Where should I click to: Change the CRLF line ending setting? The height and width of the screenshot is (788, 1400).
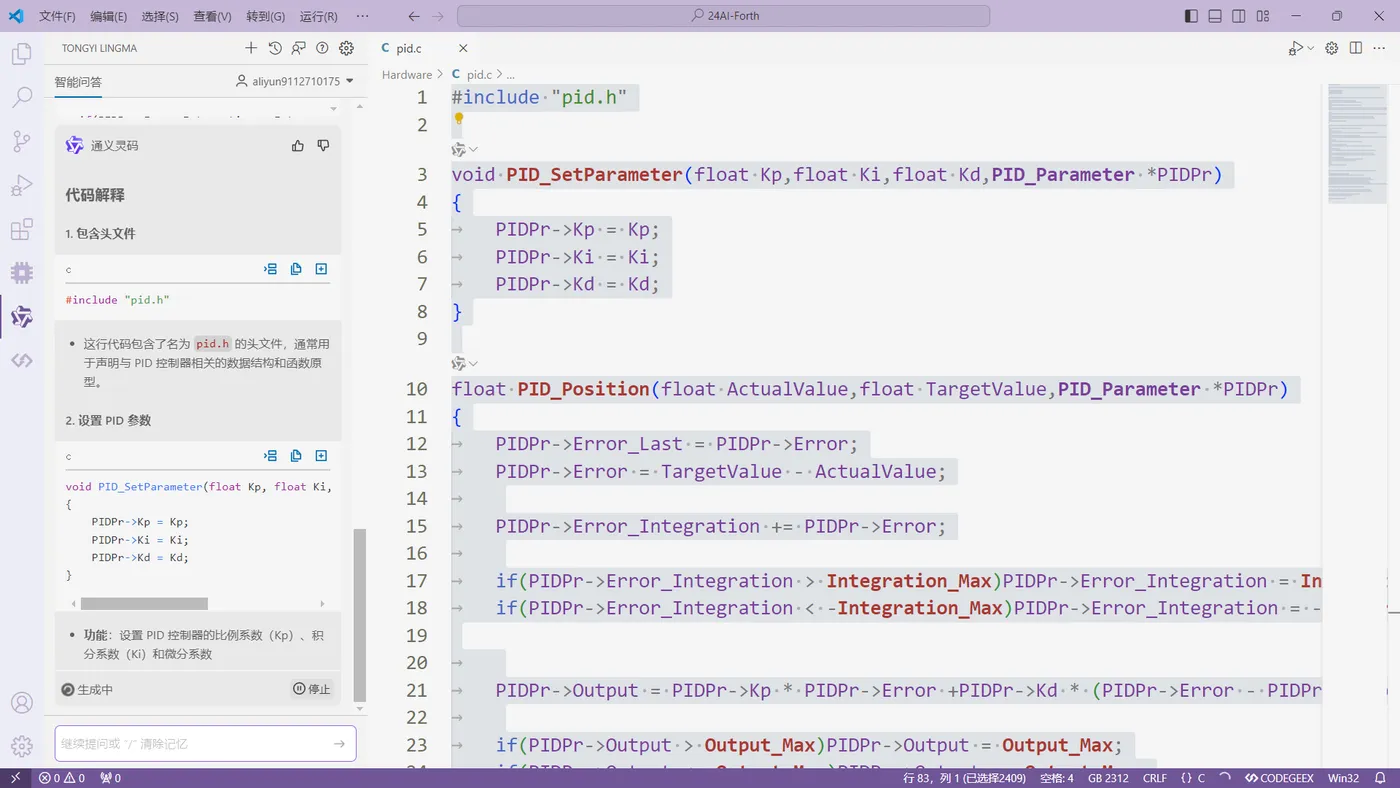[1155, 778]
